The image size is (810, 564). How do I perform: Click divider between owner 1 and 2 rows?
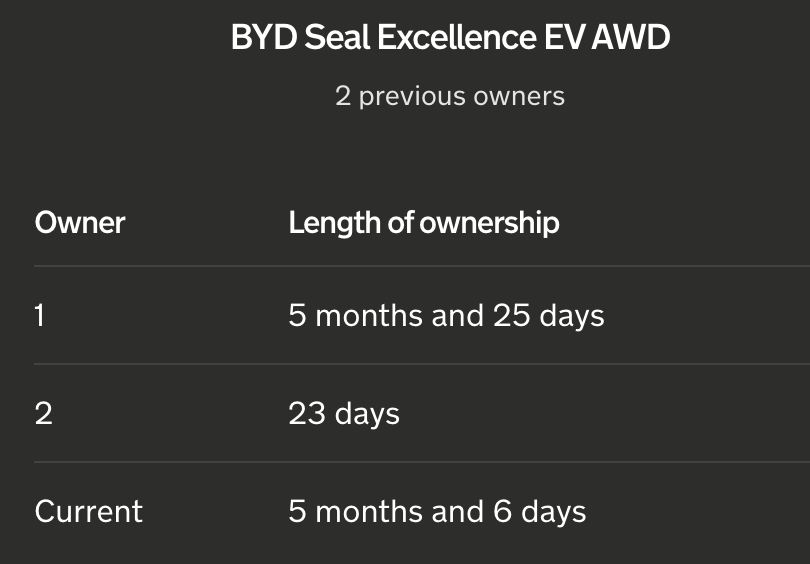pos(422,364)
